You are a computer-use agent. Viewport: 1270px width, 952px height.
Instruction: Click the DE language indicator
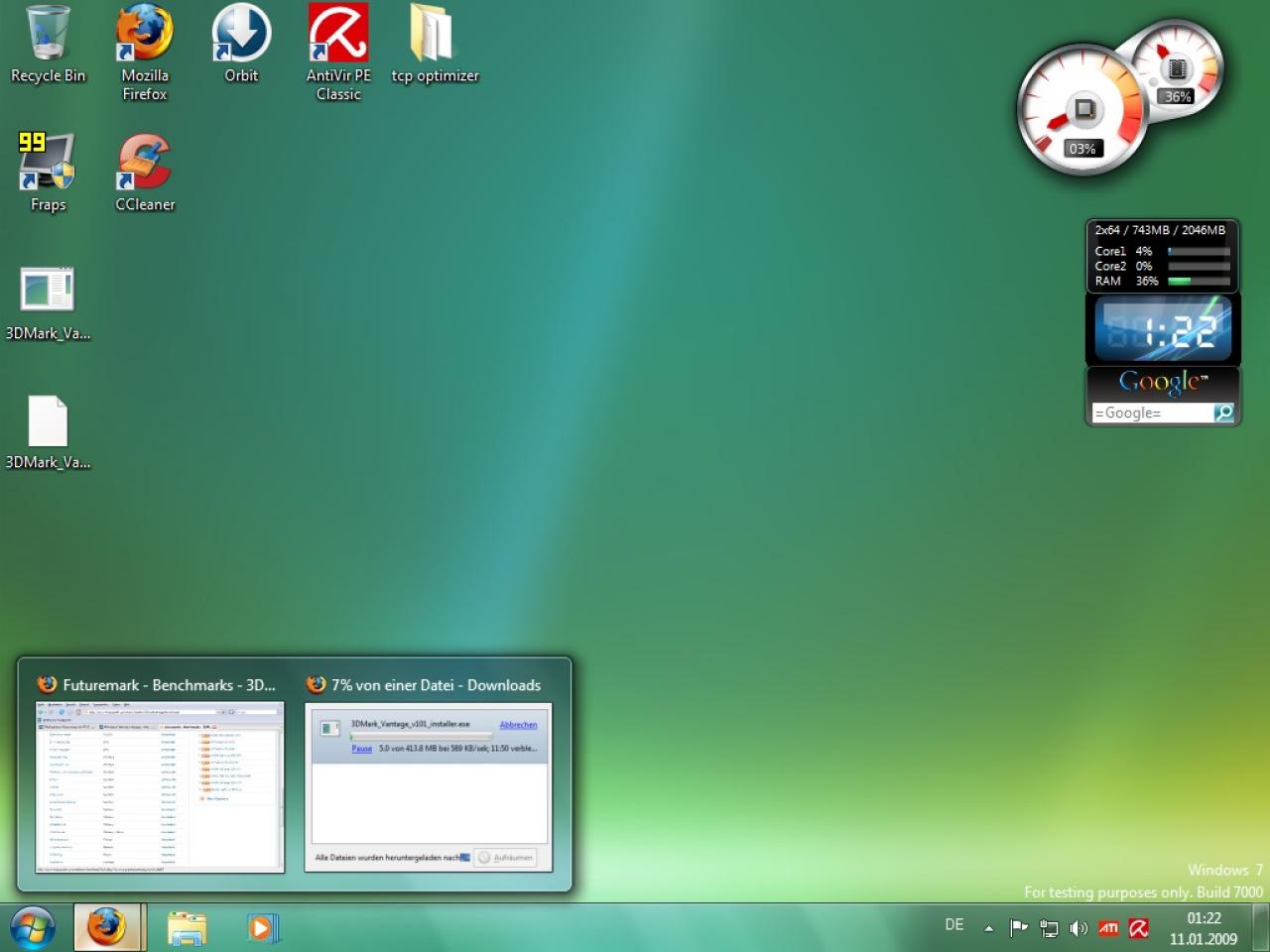point(954,924)
